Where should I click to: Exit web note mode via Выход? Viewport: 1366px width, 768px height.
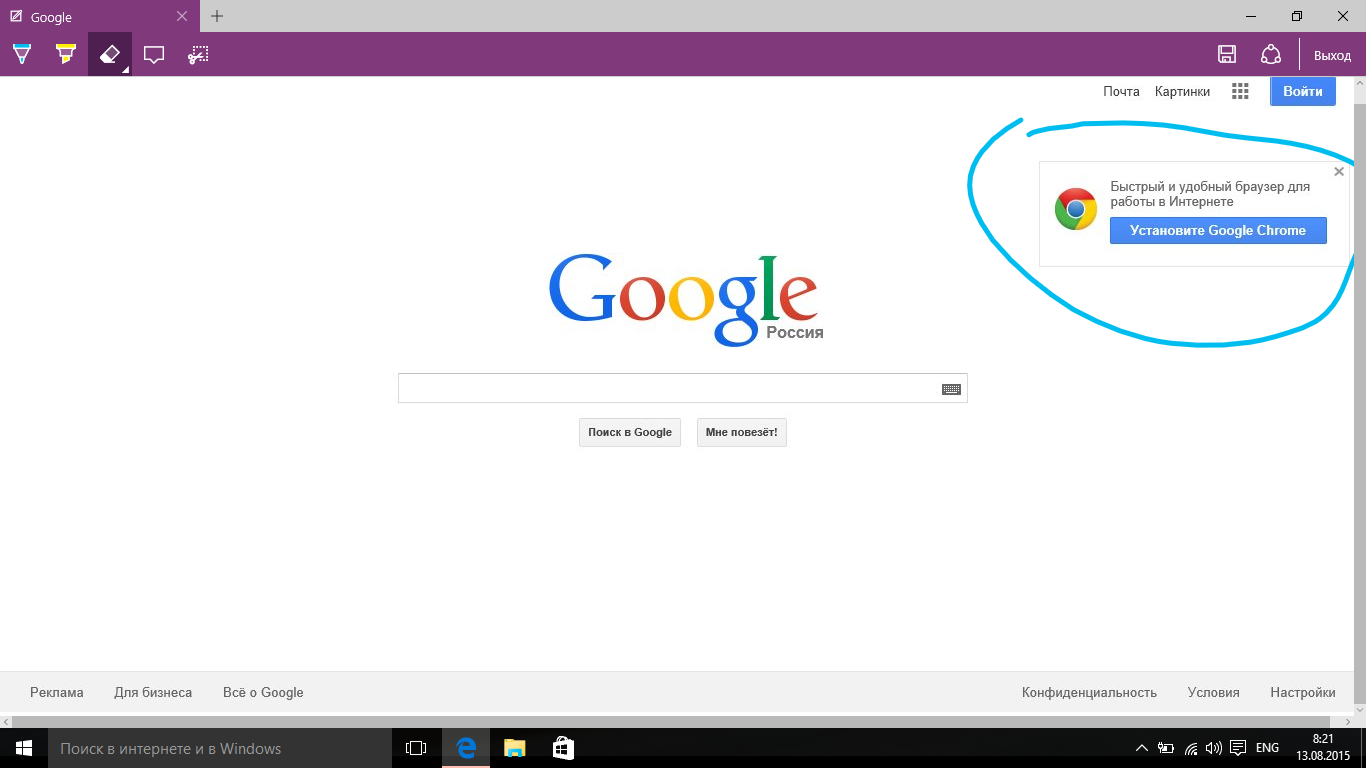(1332, 56)
